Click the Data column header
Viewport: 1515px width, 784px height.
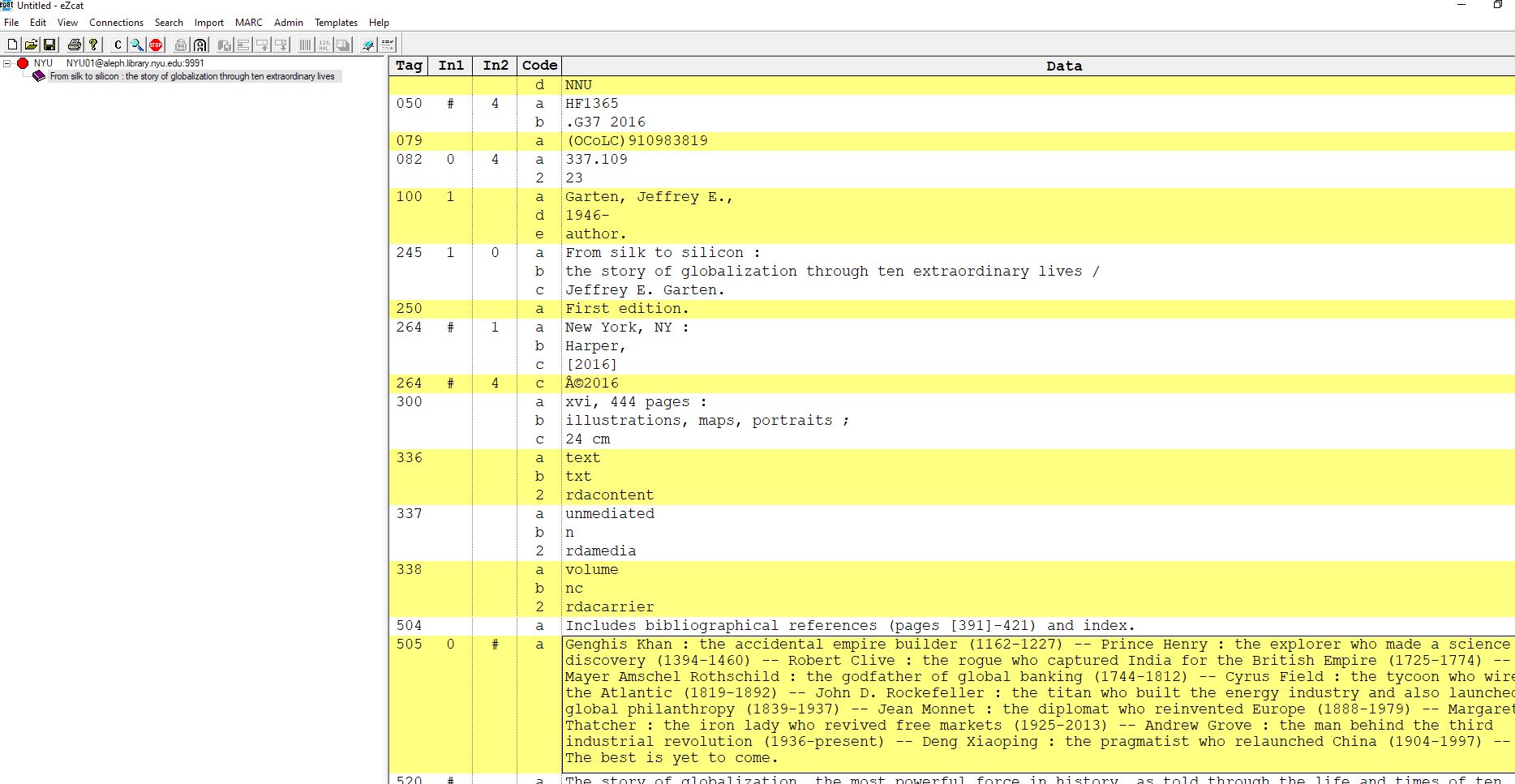(x=1063, y=66)
